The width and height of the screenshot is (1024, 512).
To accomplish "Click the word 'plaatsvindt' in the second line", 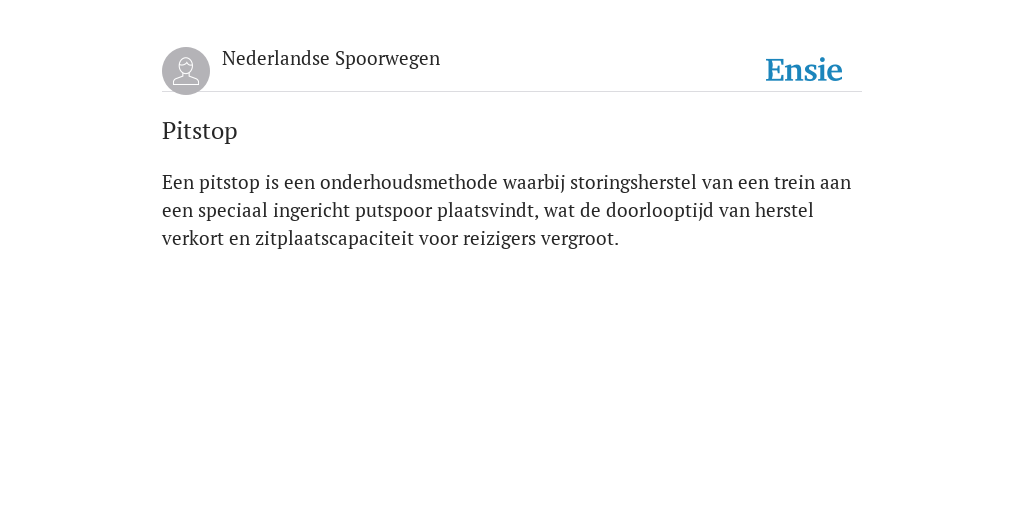I will 488,211.
